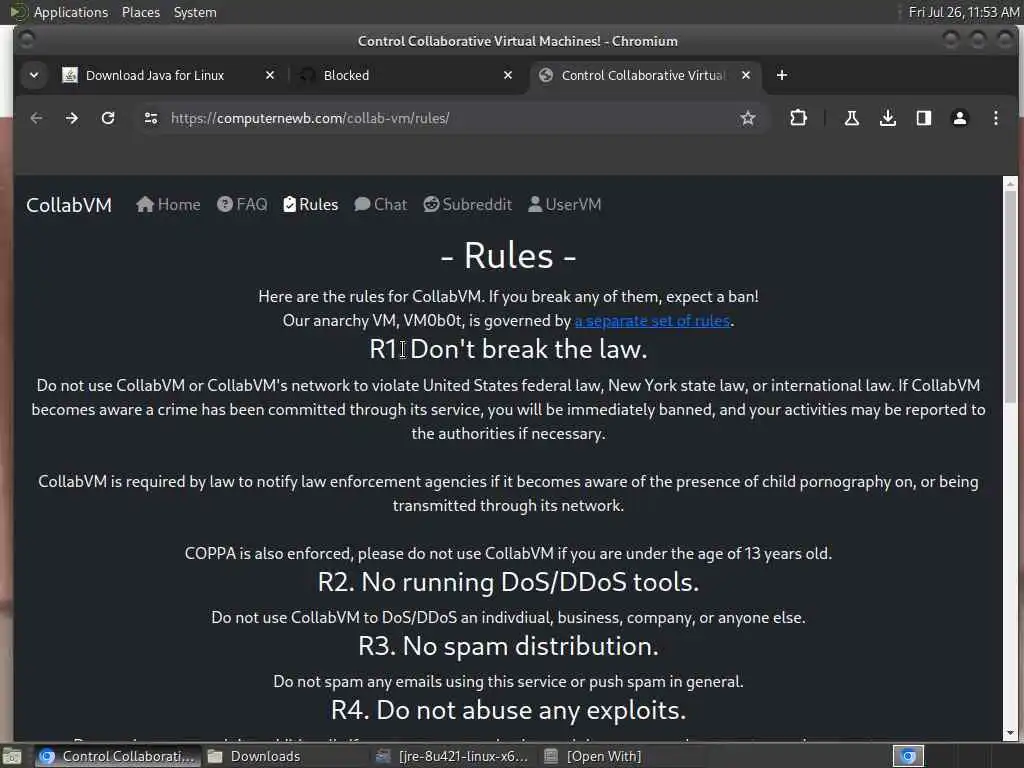This screenshot has height=768, width=1024.
Task: Switch to the Blocked tab
Action: coord(346,75)
